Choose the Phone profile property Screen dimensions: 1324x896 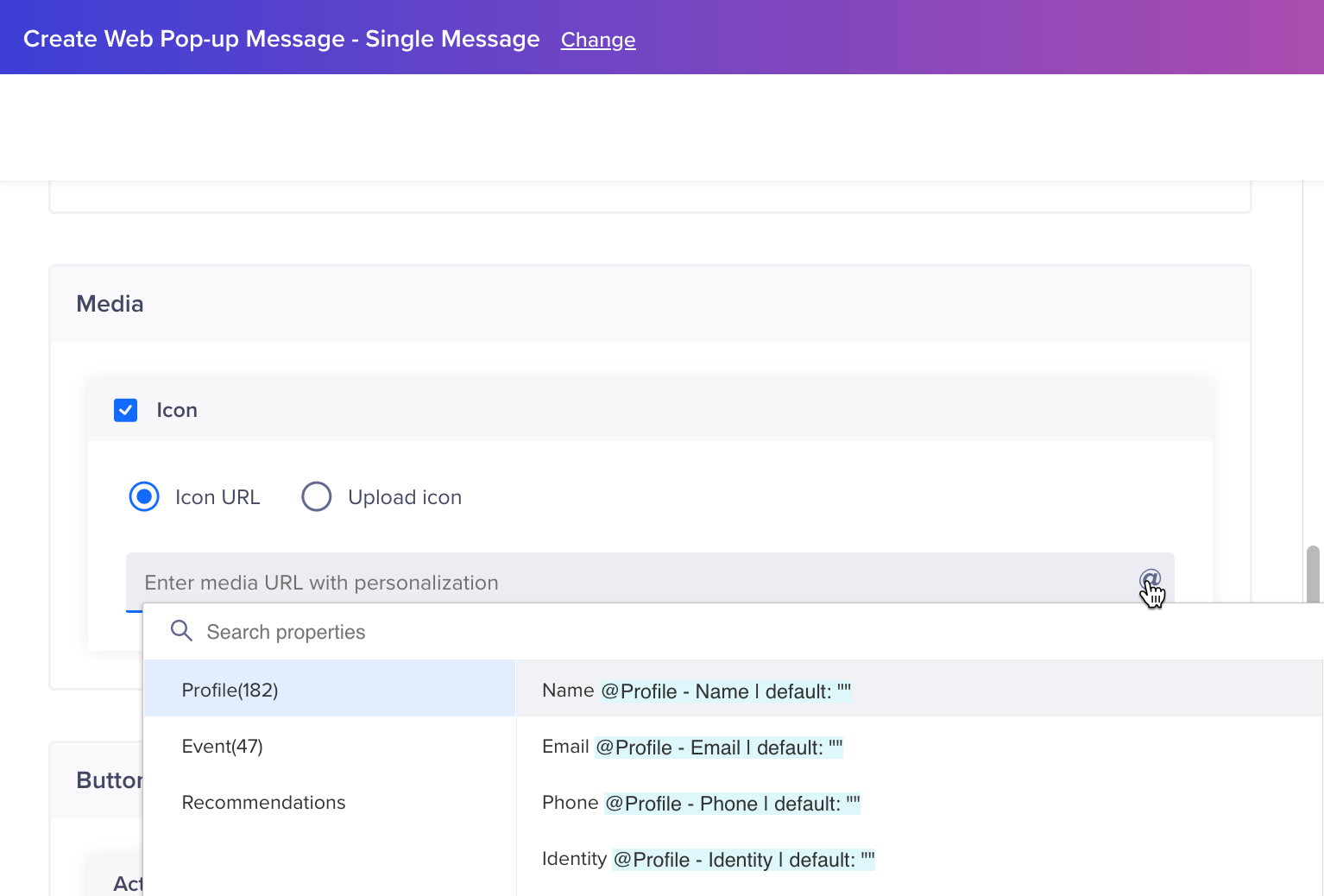coord(919,803)
